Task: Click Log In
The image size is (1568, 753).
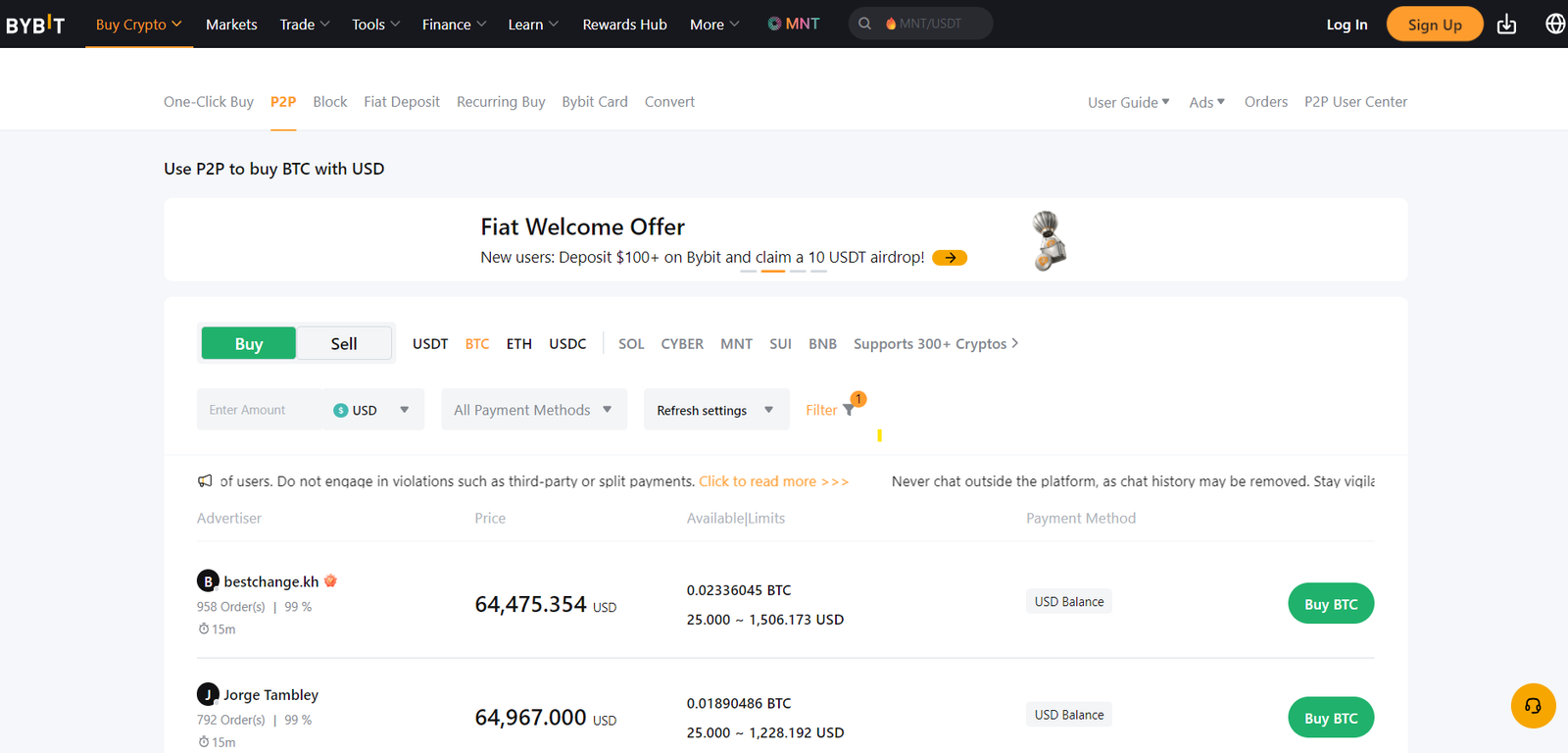Action: (x=1347, y=25)
